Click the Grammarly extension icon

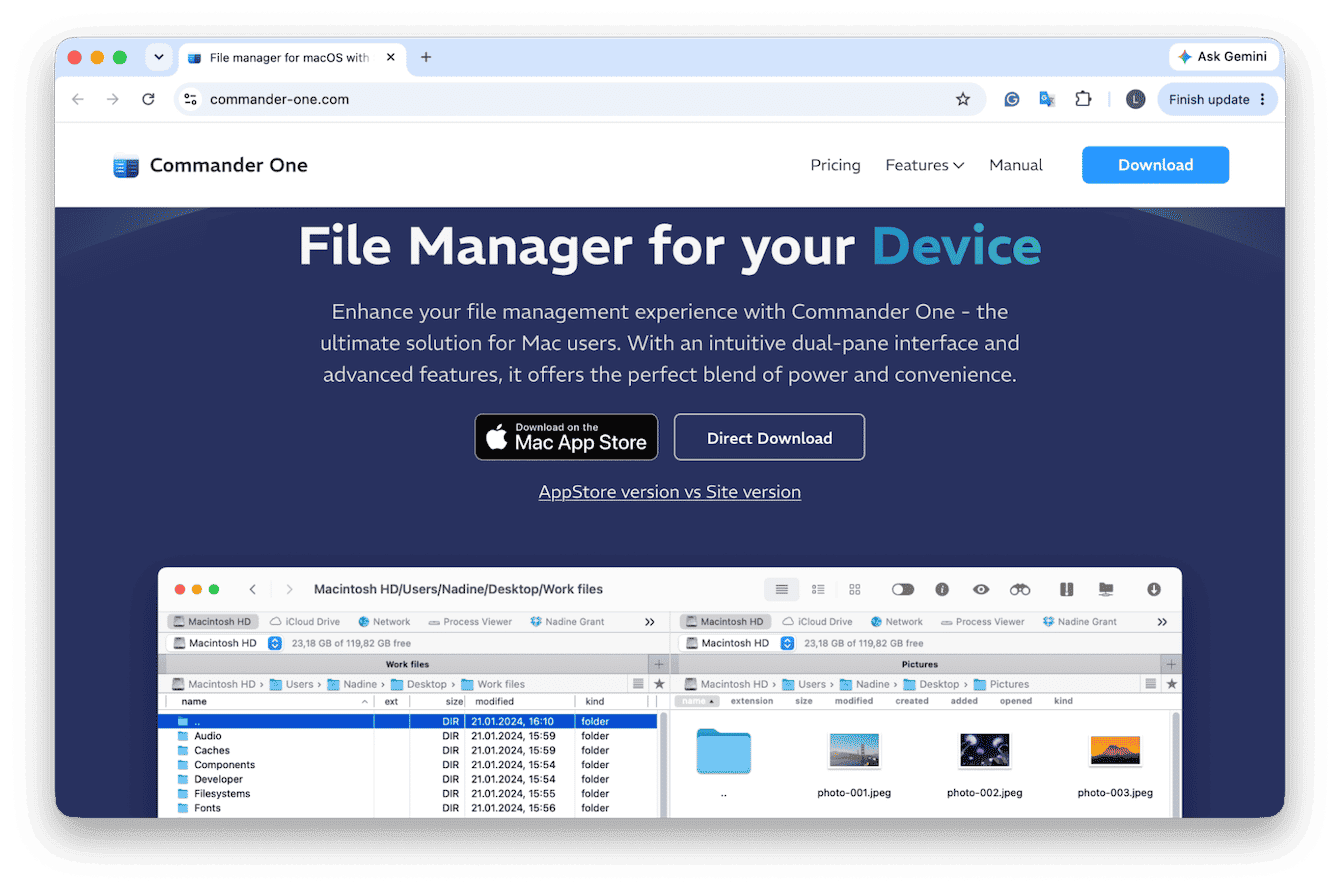point(1012,99)
